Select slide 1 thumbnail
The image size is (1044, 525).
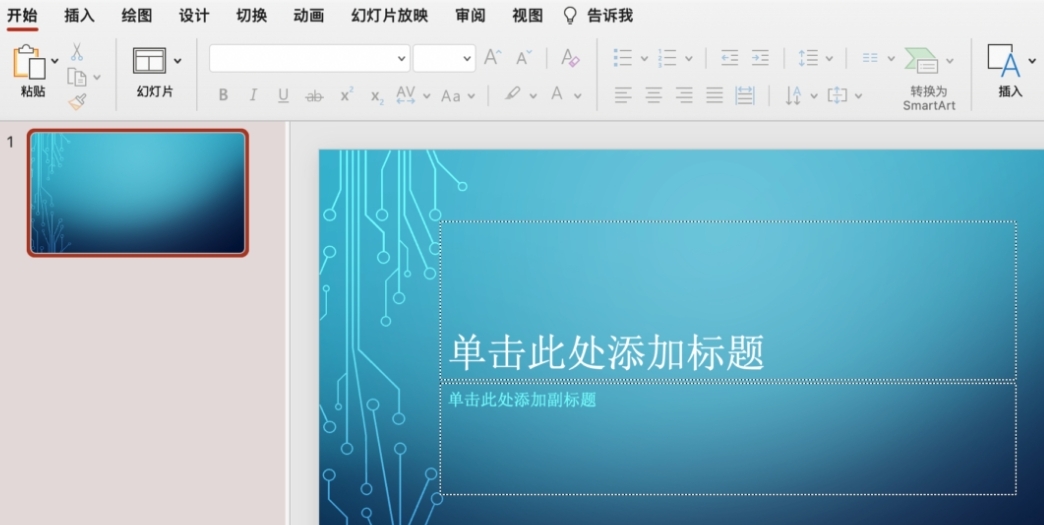click(138, 193)
